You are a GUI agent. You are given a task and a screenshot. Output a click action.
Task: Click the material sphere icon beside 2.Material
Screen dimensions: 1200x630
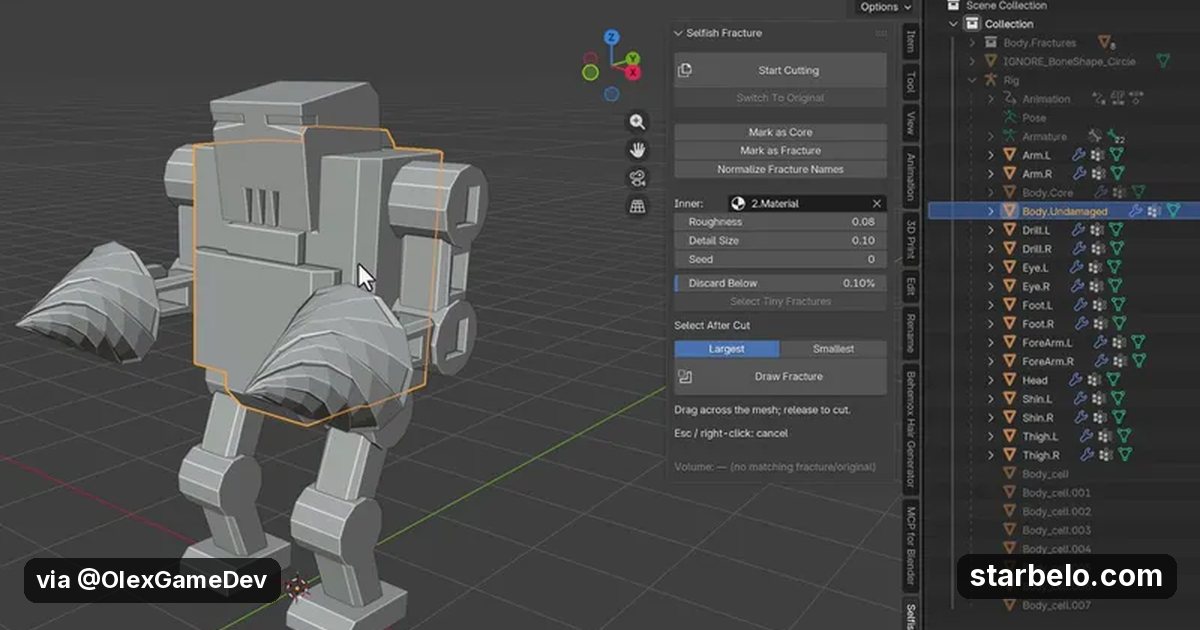coord(738,203)
